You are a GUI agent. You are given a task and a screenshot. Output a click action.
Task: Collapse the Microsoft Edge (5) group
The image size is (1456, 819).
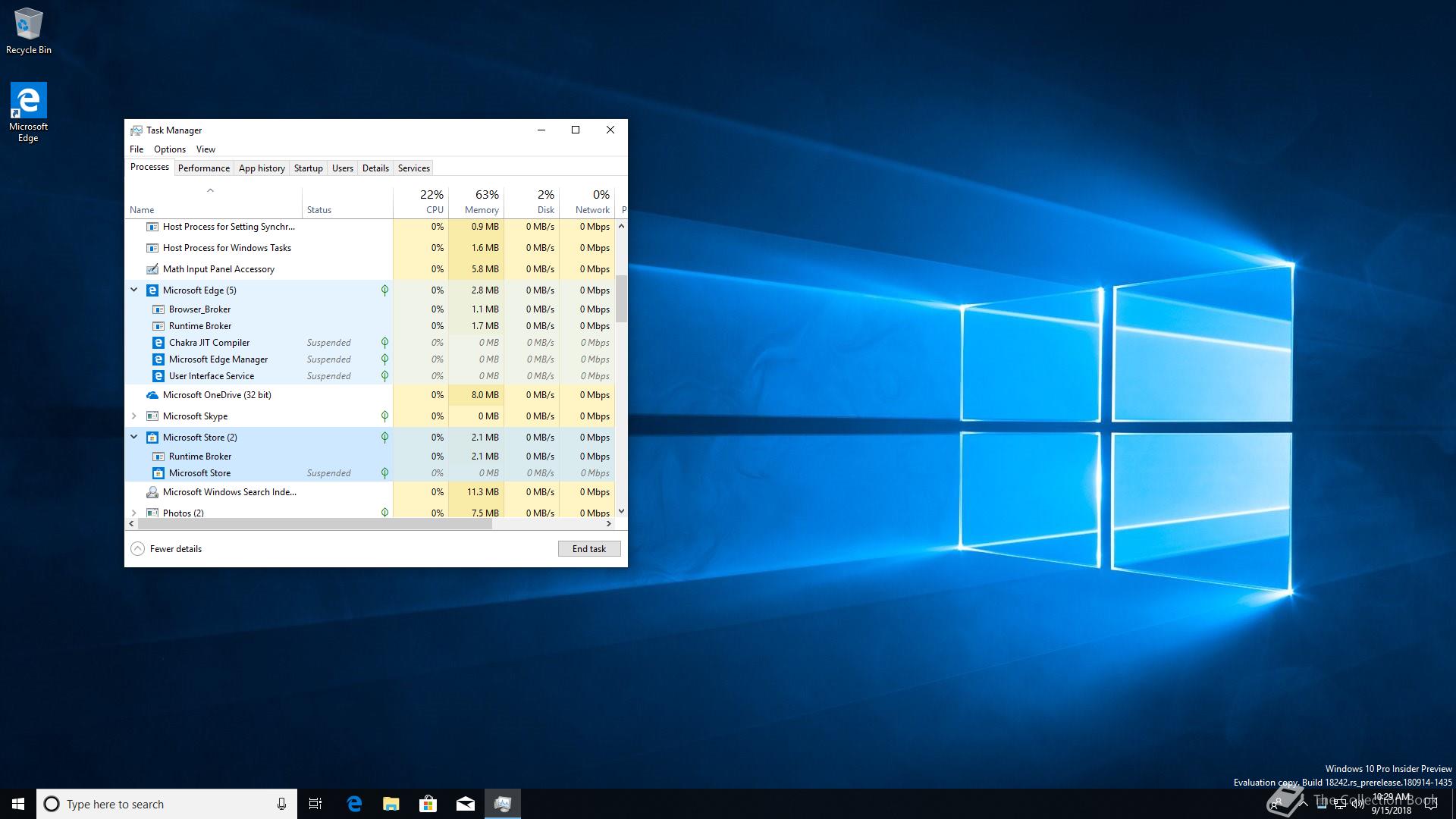pyautogui.click(x=134, y=290)
